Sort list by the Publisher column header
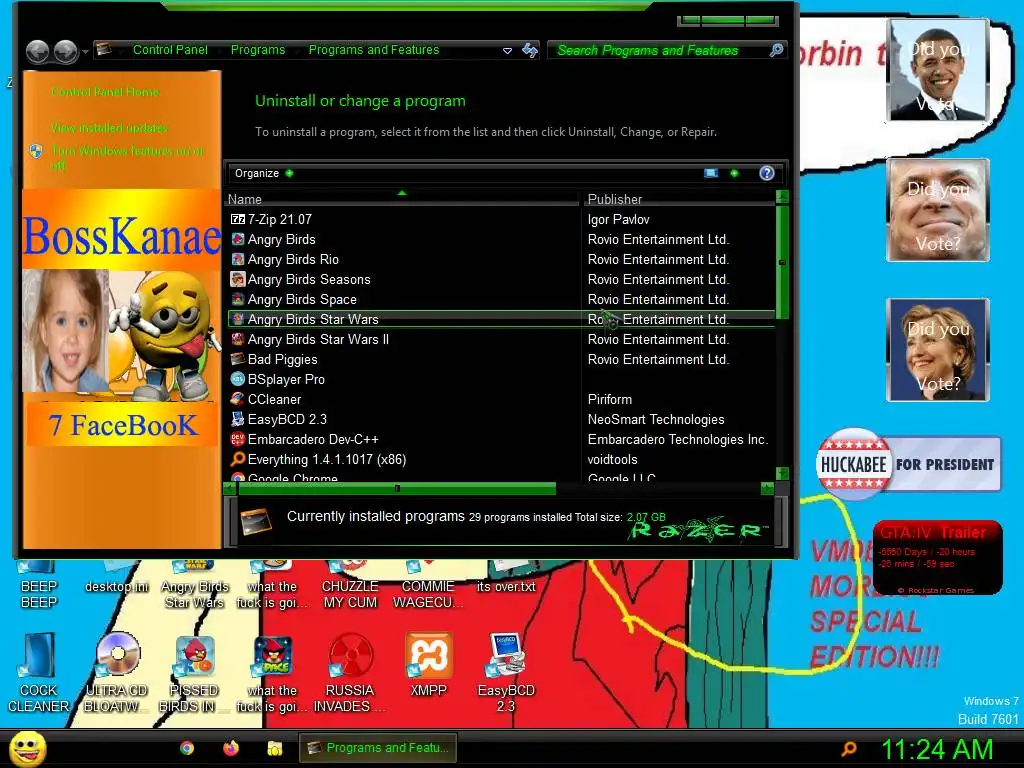Viewport: 1024px width, 768px height. coord(678,199)
